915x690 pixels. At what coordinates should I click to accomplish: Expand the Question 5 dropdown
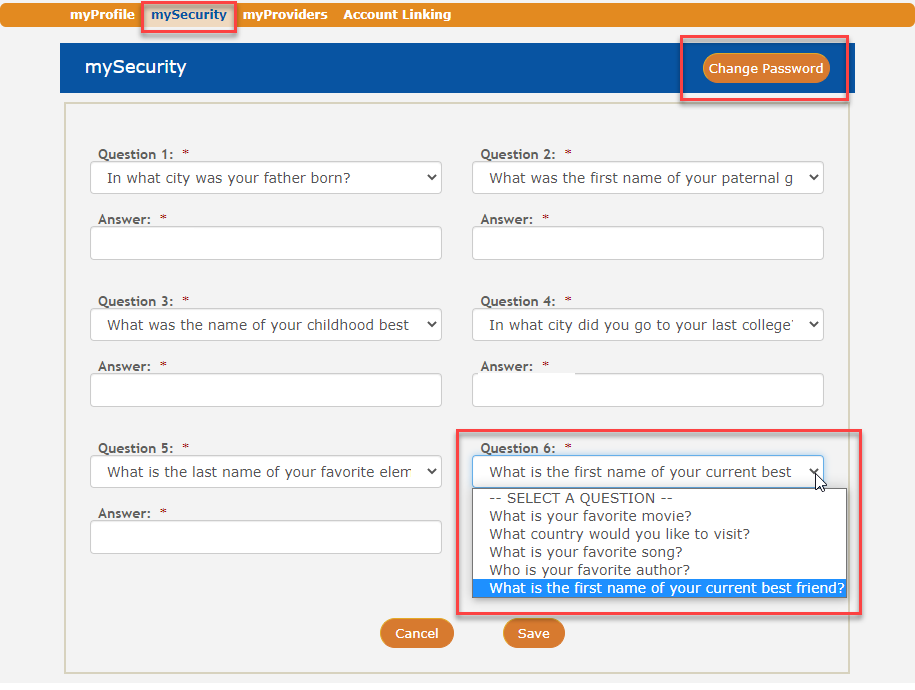pyautogui.click(x=266, y=472)
